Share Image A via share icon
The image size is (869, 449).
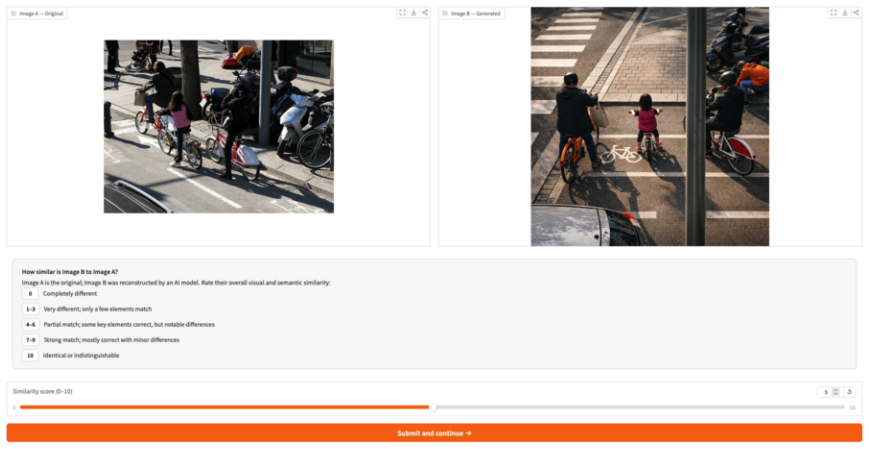tap(425, 13)
